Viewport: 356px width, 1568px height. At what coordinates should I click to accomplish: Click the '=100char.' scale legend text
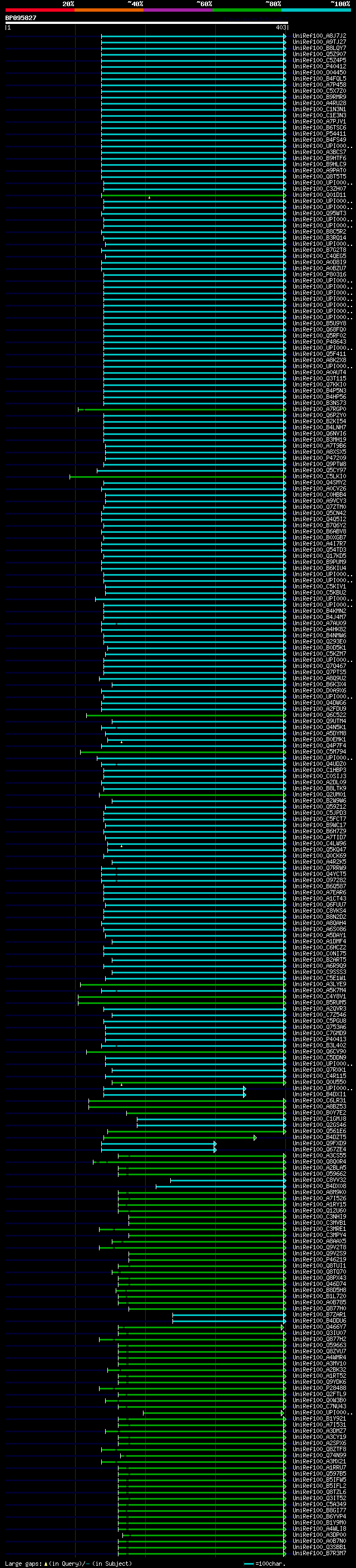[x=270, y=1564]
